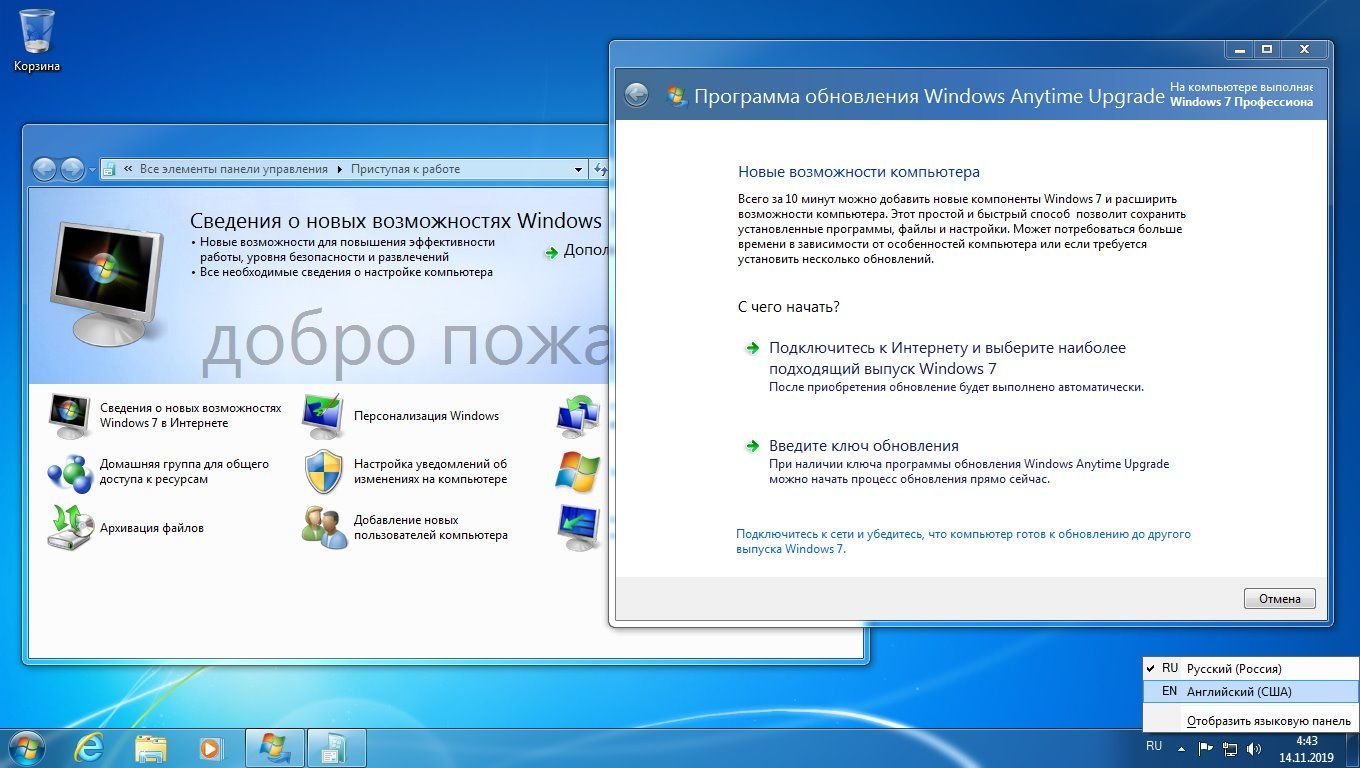This screenshot has height=768, width=1360.
Task: Open the Архивация файлов icon
Action: tap(70, 528)
